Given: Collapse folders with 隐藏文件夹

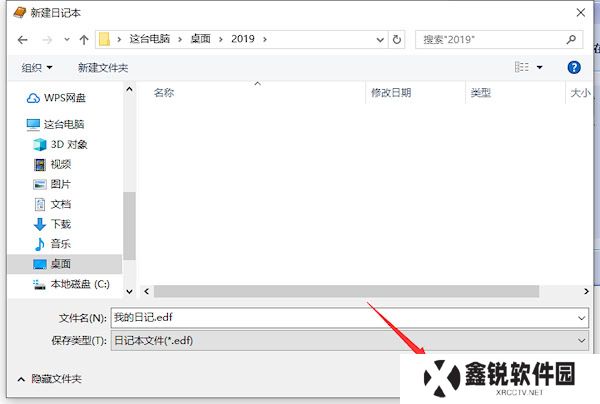Looking at the screenshot, I should (x=50, y=379).
